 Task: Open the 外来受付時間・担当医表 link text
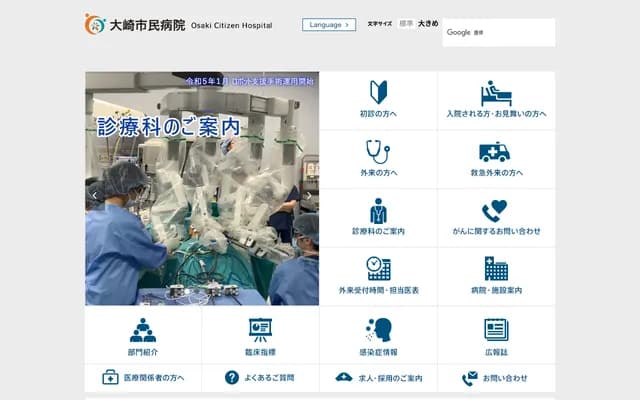coord(378,290)
